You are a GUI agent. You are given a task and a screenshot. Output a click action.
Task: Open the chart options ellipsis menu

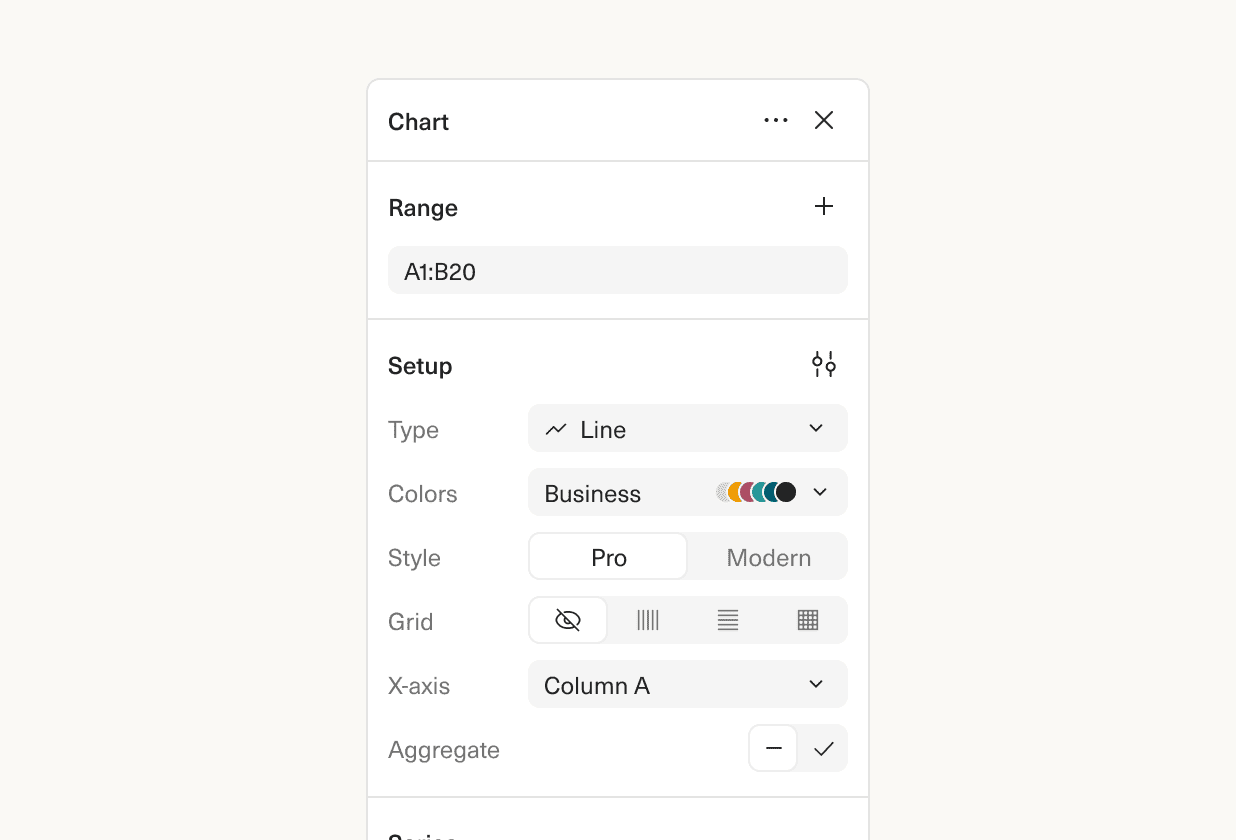click(x=775, y=120)
